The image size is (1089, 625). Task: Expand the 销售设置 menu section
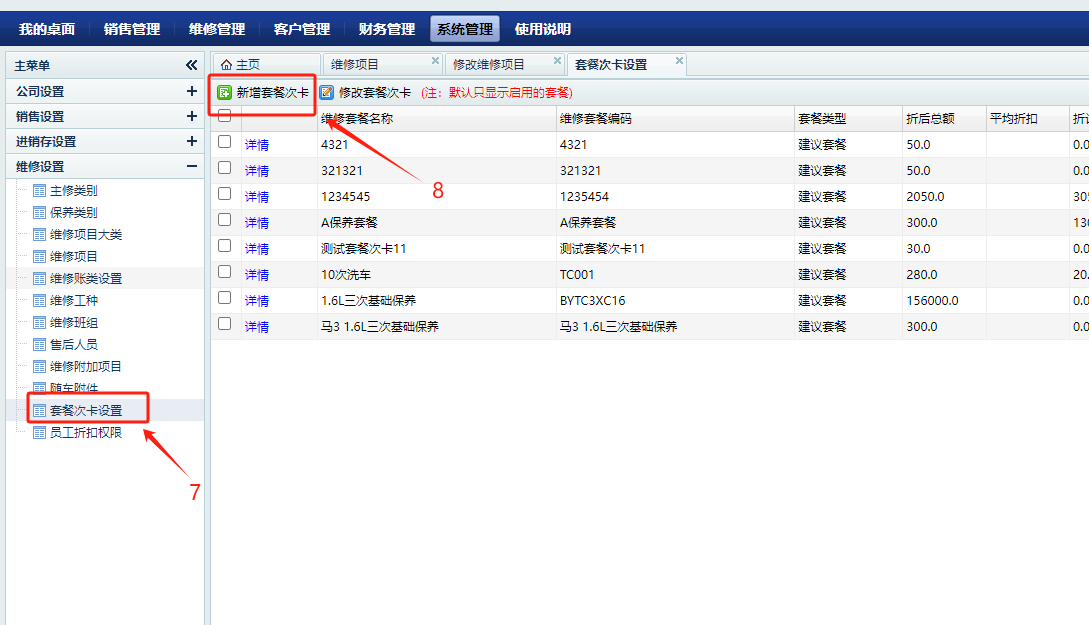pos(192,116)
